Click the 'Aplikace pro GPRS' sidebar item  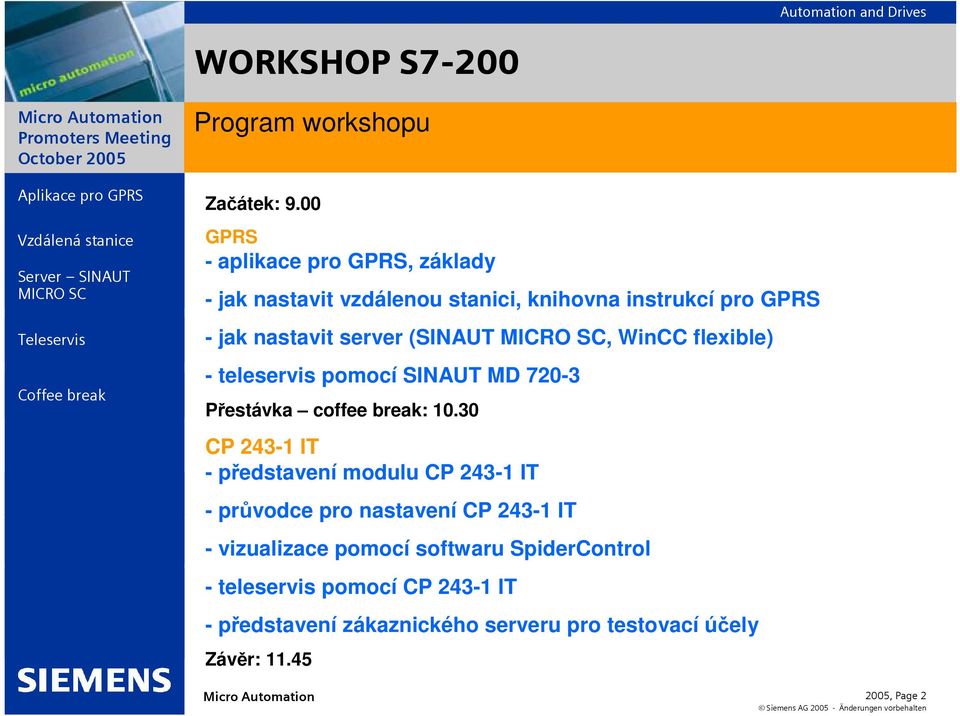(x=80, y=195)
